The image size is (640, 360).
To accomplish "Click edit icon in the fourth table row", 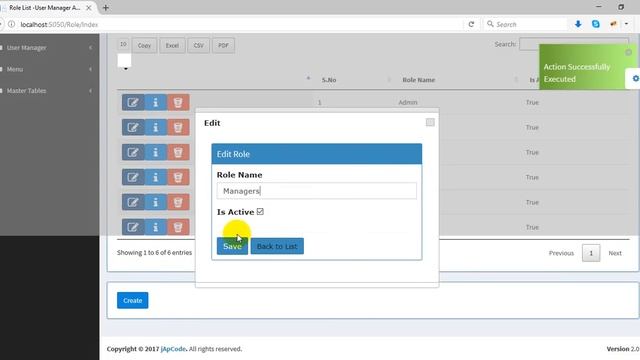I will [x=133, y=177].
